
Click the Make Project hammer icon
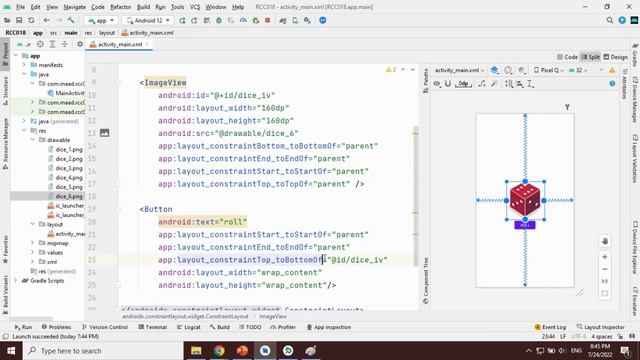(x=71, y=20)
